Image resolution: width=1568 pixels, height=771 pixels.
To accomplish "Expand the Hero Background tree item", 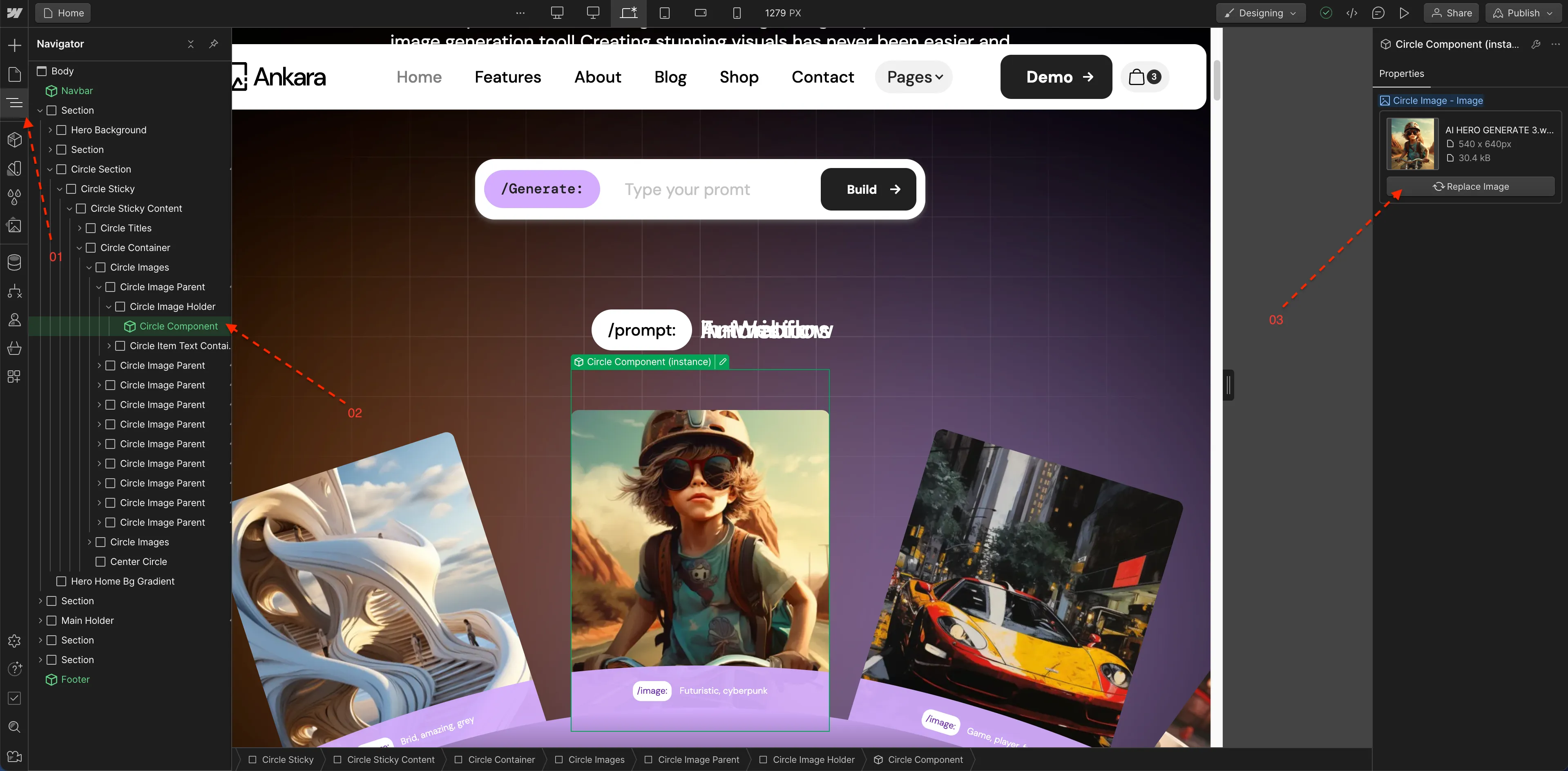I will 50,130.
